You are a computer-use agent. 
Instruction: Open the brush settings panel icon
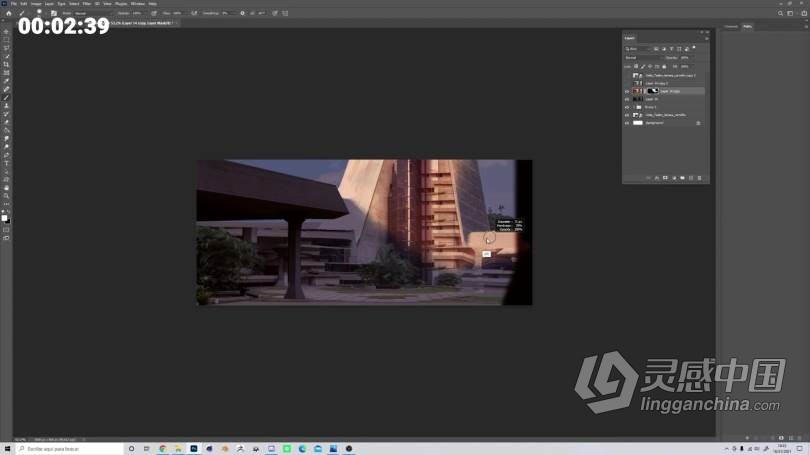(x=54, y=13)
